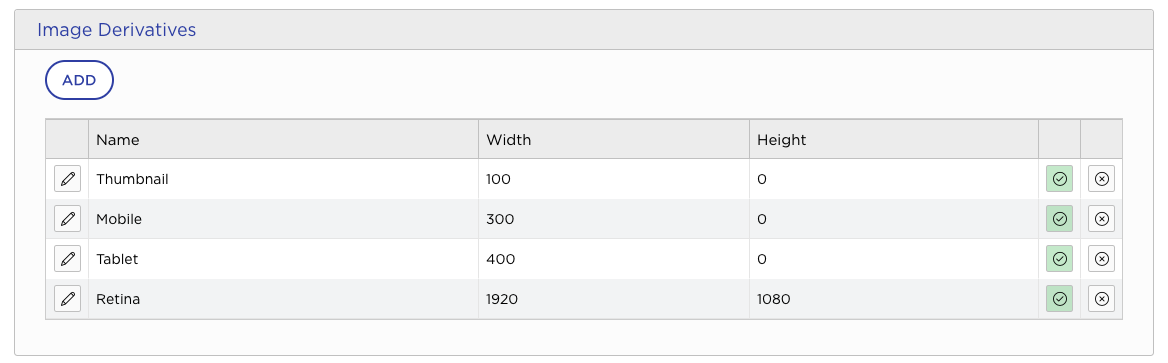1168x363 pixels.
Task: Delete the Tablet derivative
Action: click(x=1102, y=259)
